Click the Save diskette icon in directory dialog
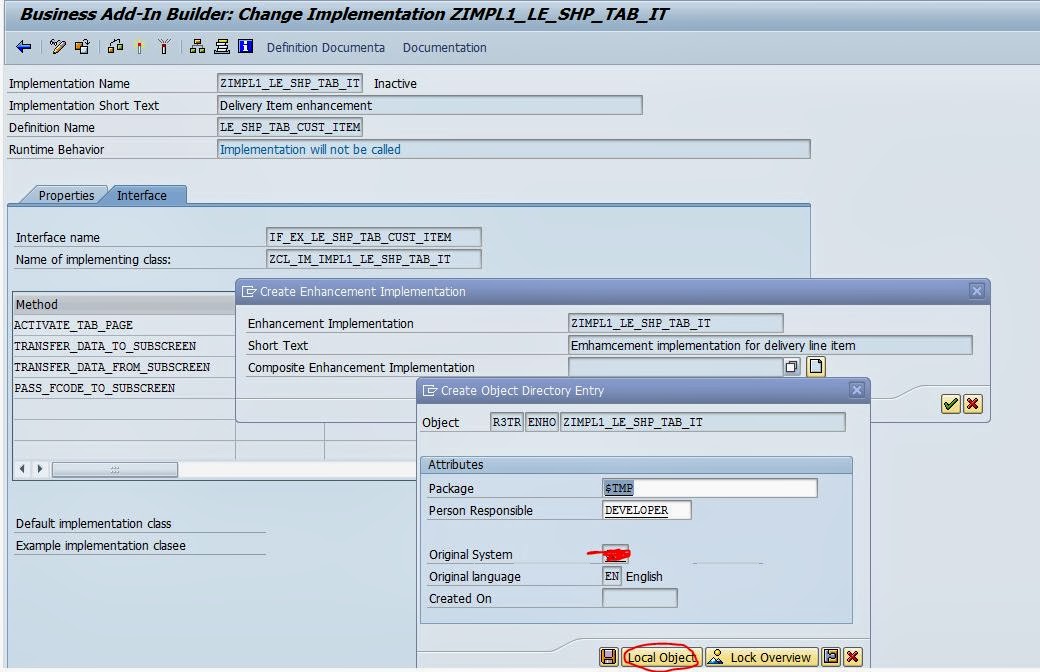The image size is (1040, 672). click(x=608, y=657)
